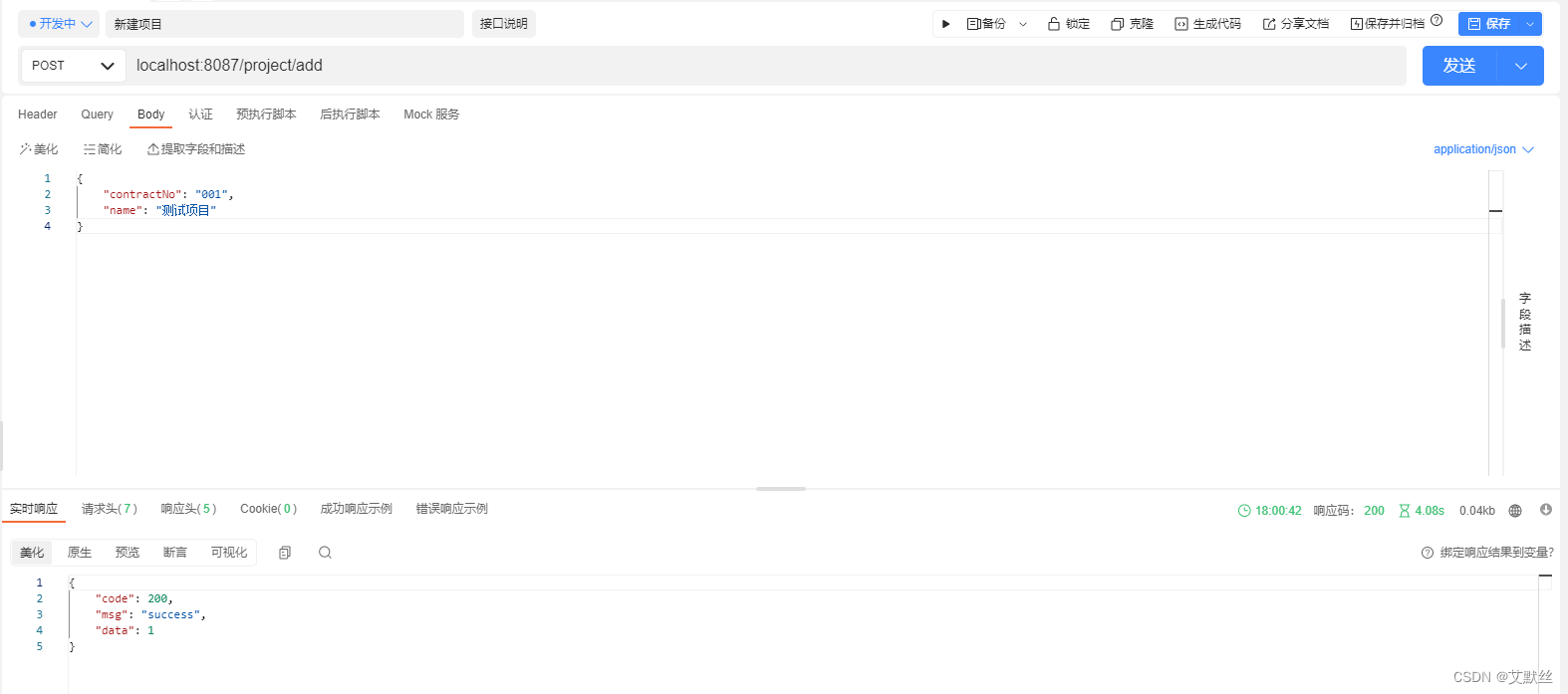Click the clock 18:00:42 timestamp
This screenshot has width=1568, height=694.
(1270, 511)
